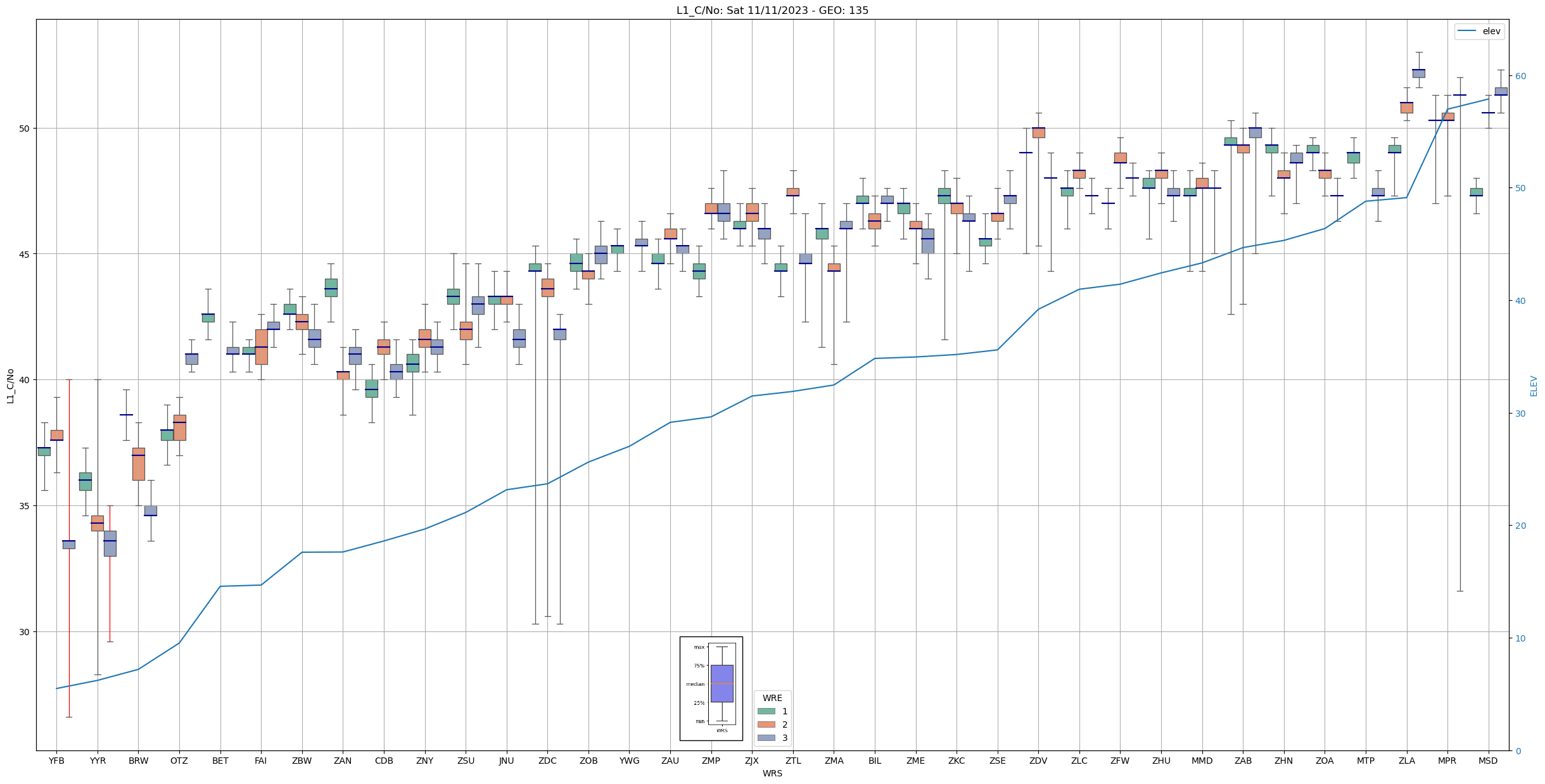Click the right ELEV axis tick '60'

1520,76
